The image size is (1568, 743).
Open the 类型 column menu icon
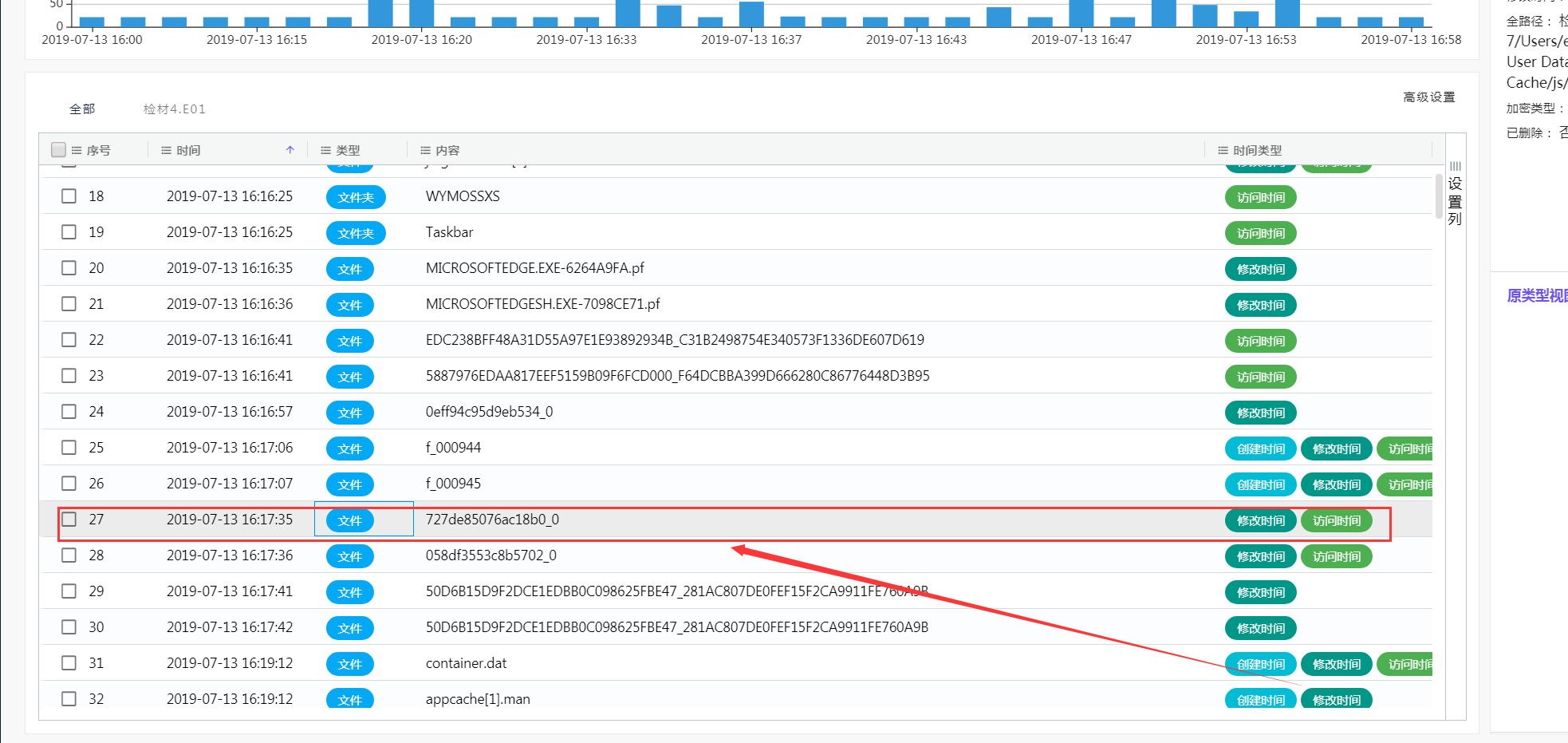point(325,150)
